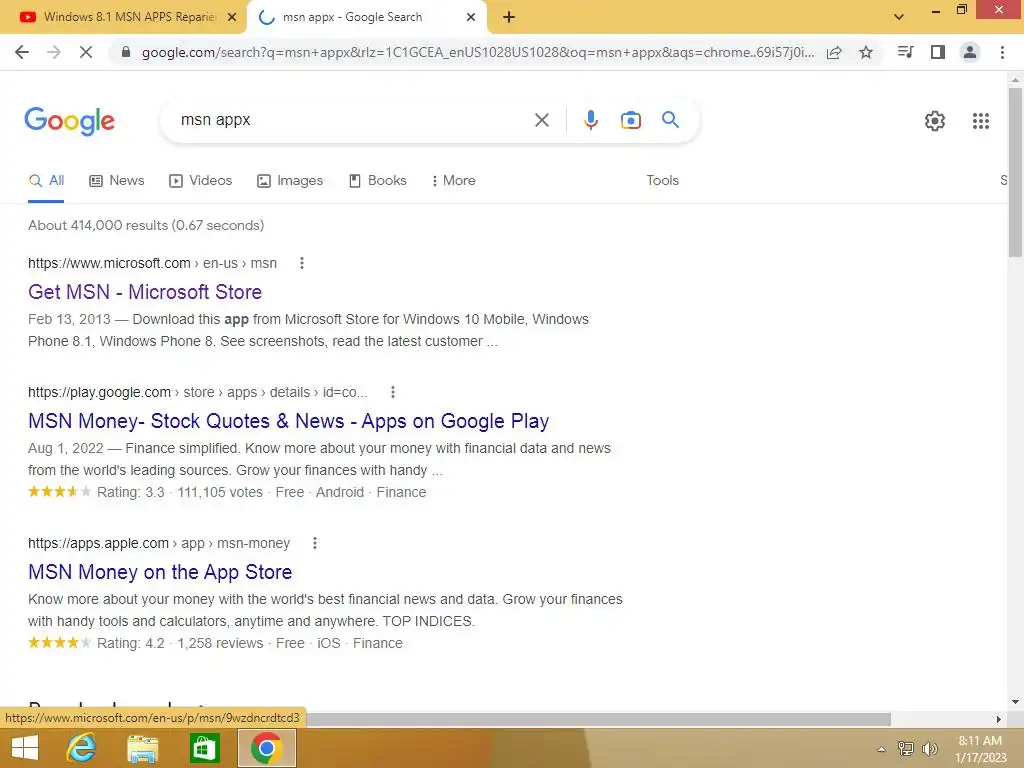
Task: Go back to the previous page
Action: [22, 52]
